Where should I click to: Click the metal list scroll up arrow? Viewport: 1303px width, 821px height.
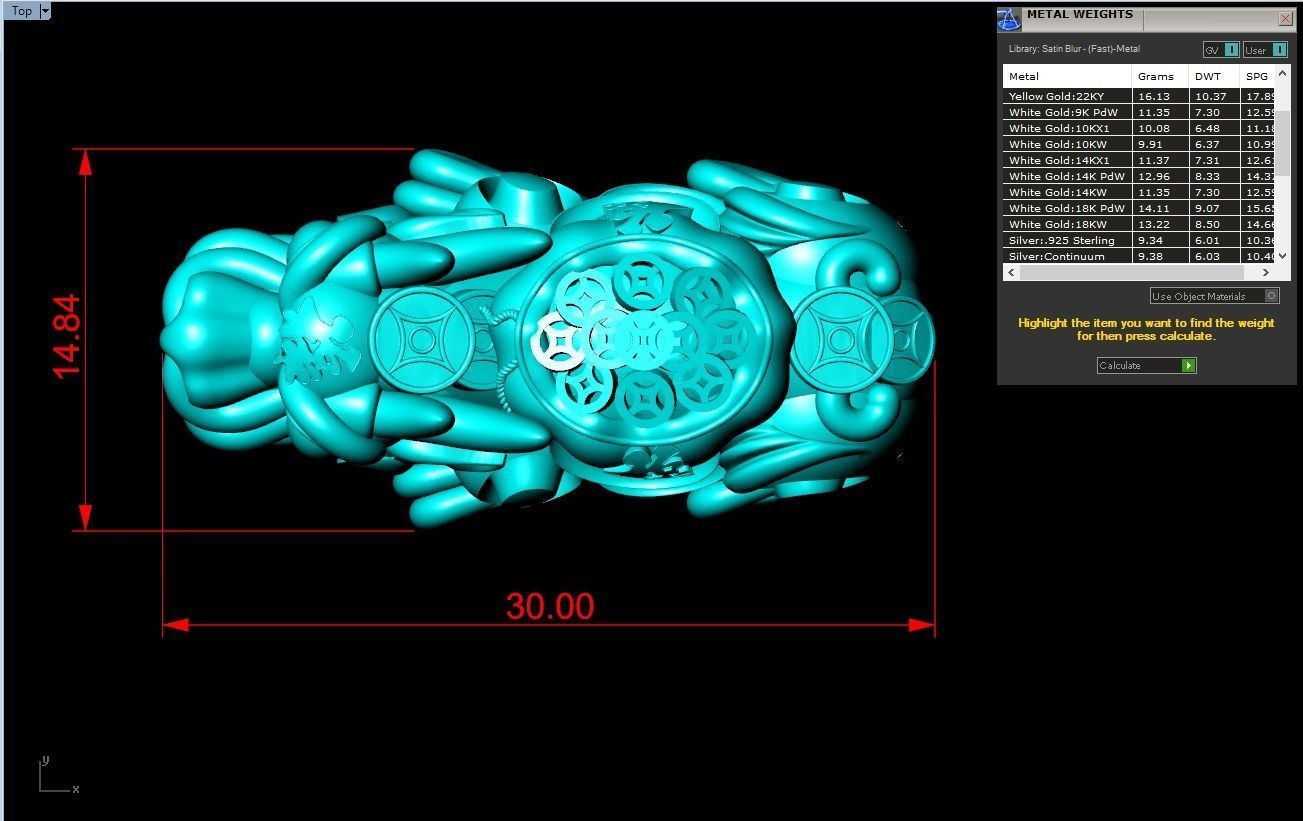(1283, 74)
